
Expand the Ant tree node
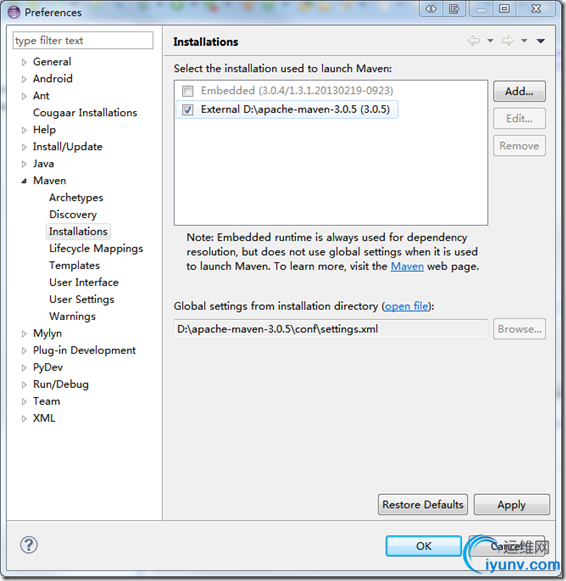24,96
